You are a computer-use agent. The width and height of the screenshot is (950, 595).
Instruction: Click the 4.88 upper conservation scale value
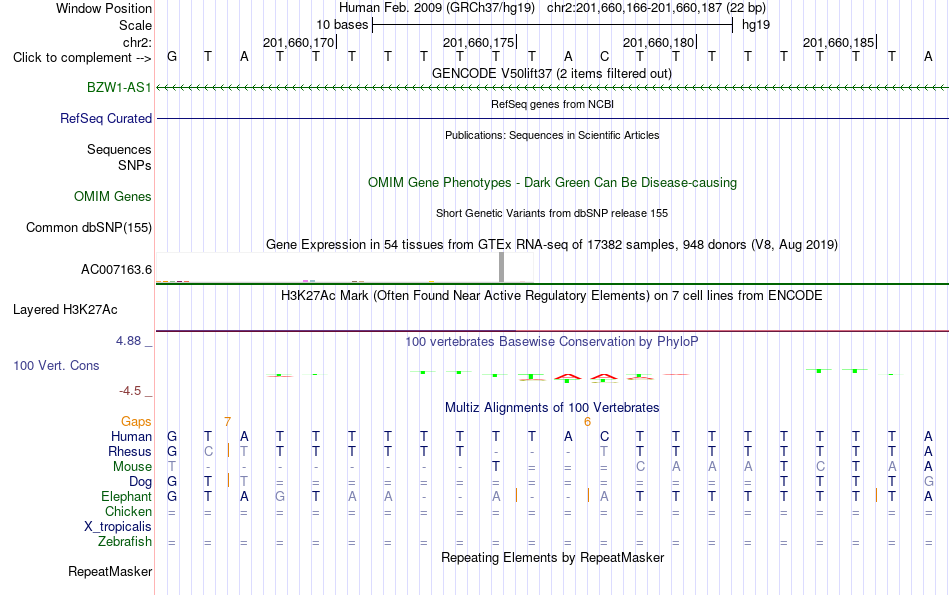pos(128,341)
